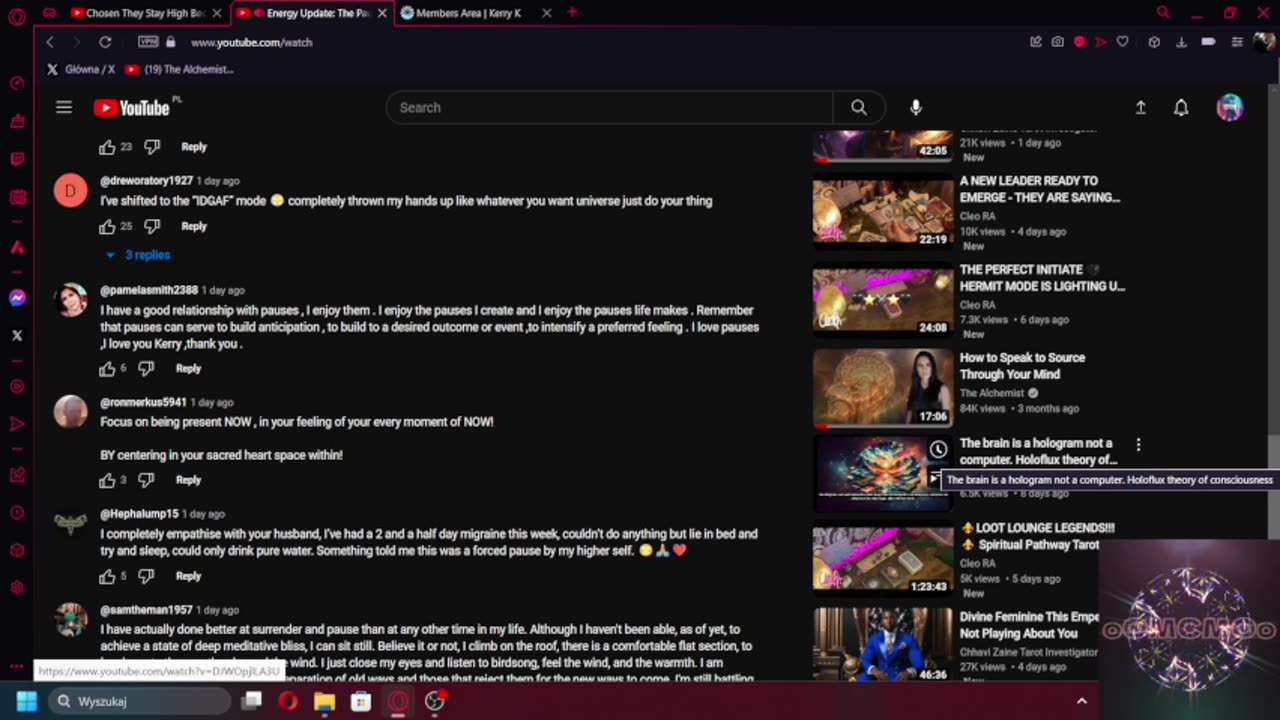Open @samtheman1957 channel link
This screenshot has width=1280, height=720.
point(146,610)
